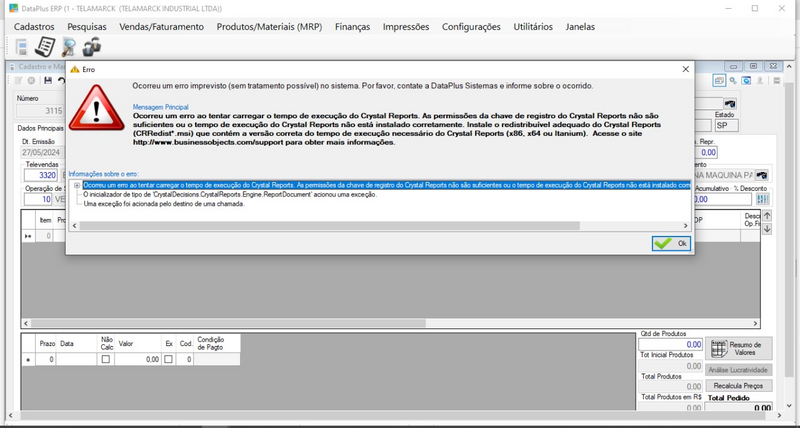Click the report sheet icon in main toolbar
Image resolution: width=800 pixels, height=428 pixels.
pyautogui.click(x=45, y=47)
